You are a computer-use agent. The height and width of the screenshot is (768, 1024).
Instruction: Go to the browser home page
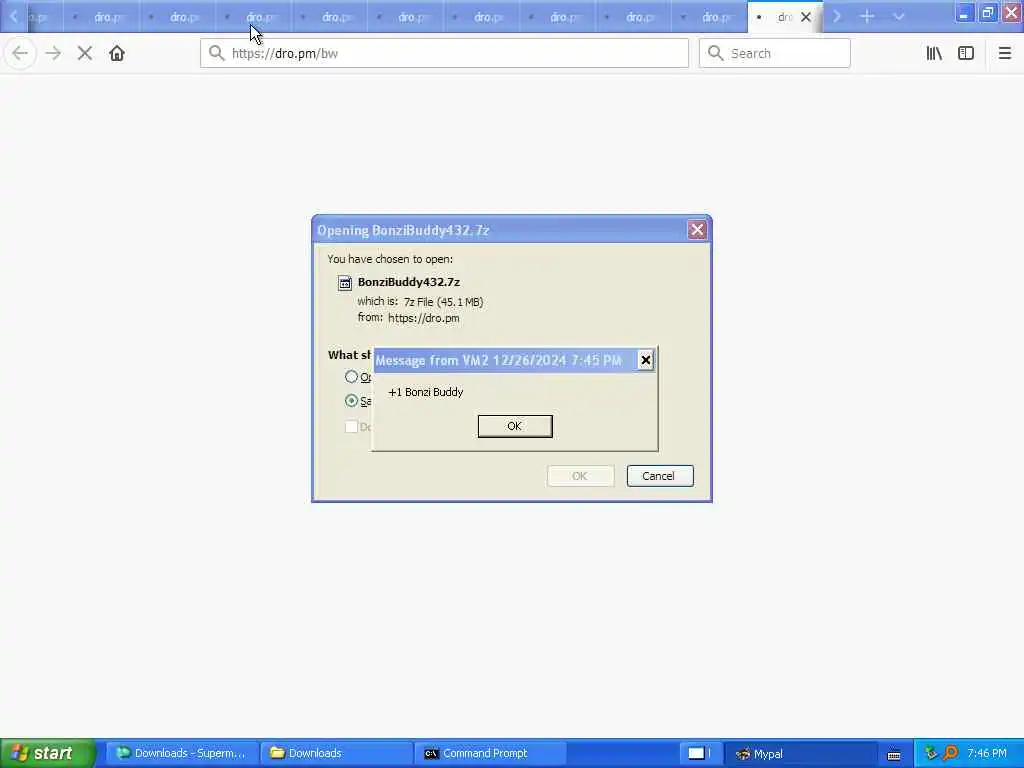pyautogui.click(x=117, y=54)
